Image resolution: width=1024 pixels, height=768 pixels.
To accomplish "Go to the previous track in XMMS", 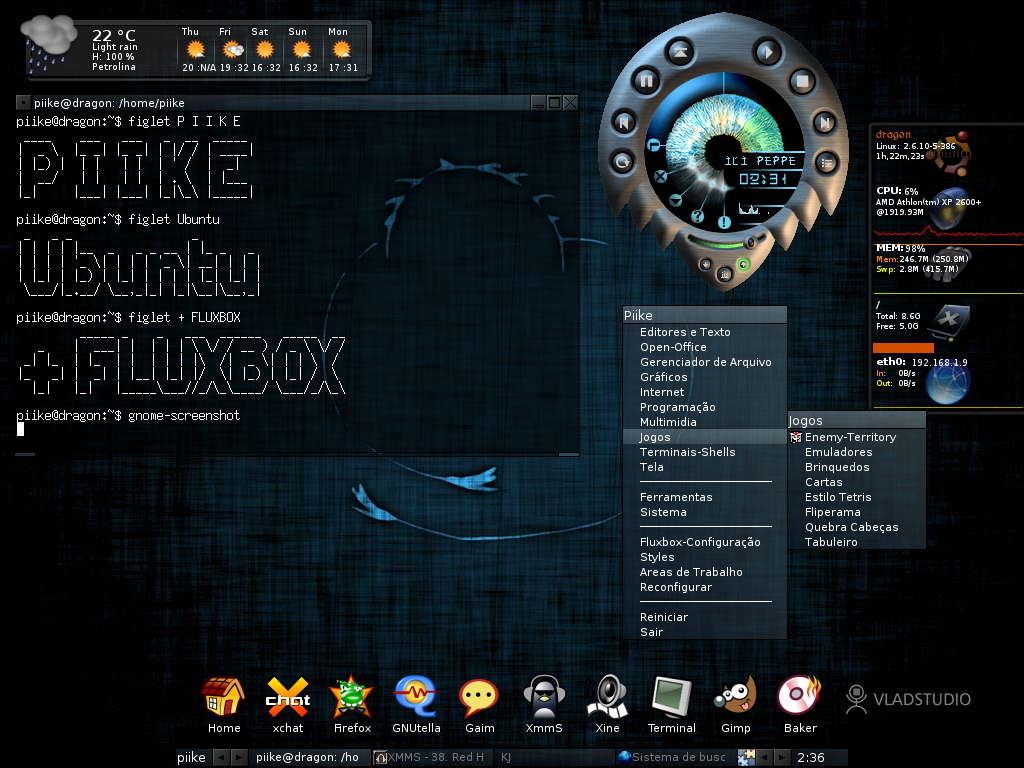I will pyautogui.click(x=624, y=122).
